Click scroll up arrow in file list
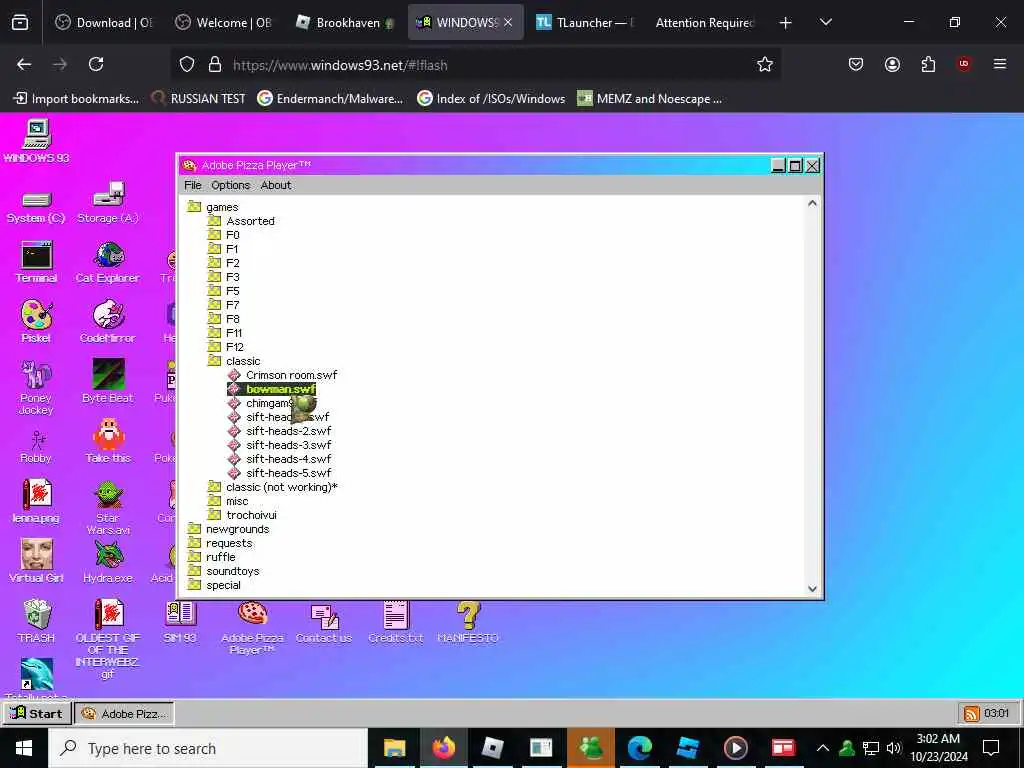 pos(812,203)
